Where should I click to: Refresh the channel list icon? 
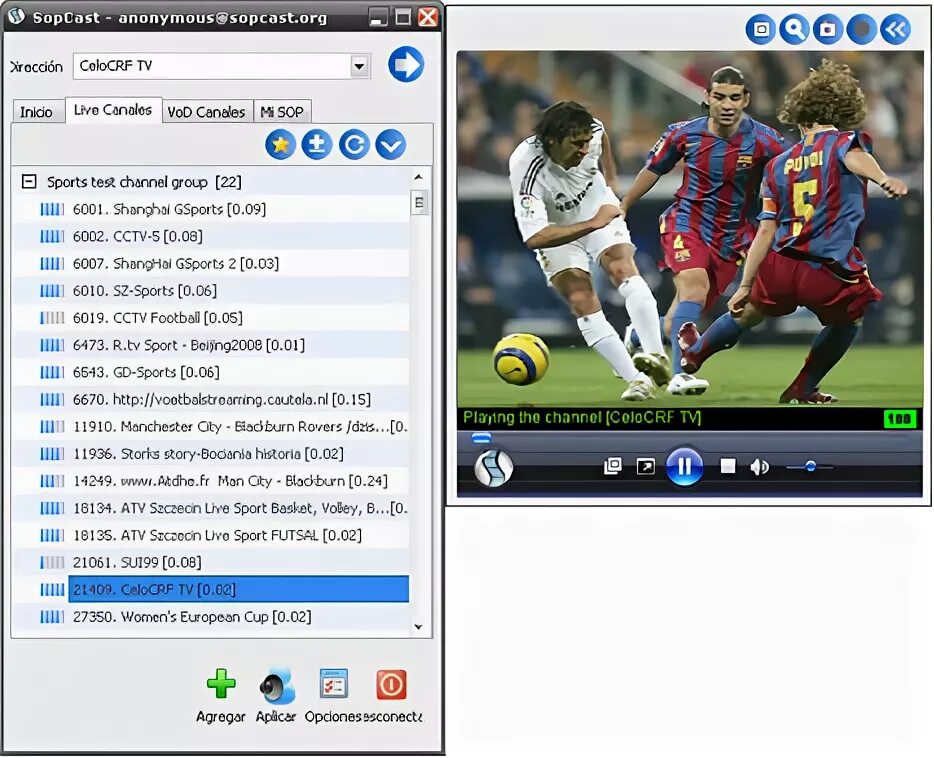tap(354, 145)
